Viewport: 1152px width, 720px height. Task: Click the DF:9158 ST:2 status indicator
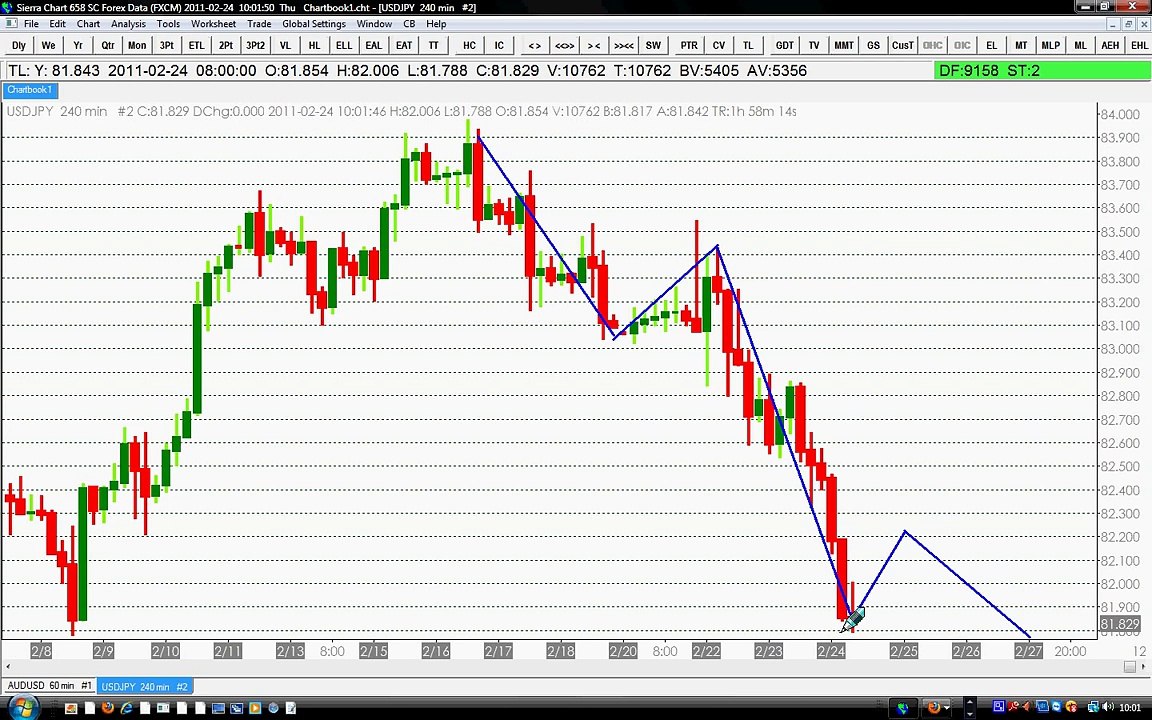(x=1042, y=71)
